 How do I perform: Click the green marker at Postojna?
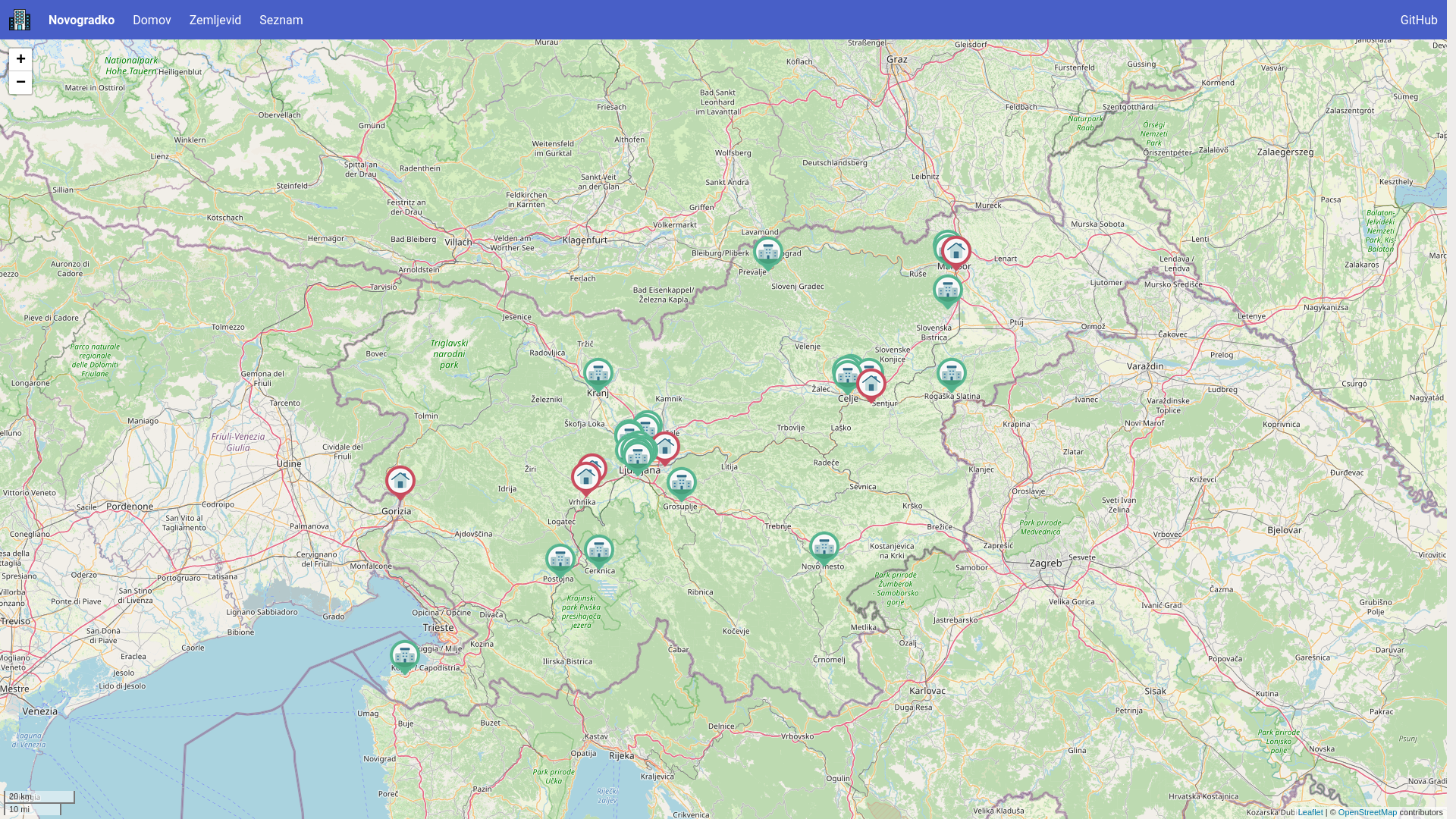pos(560,560)
